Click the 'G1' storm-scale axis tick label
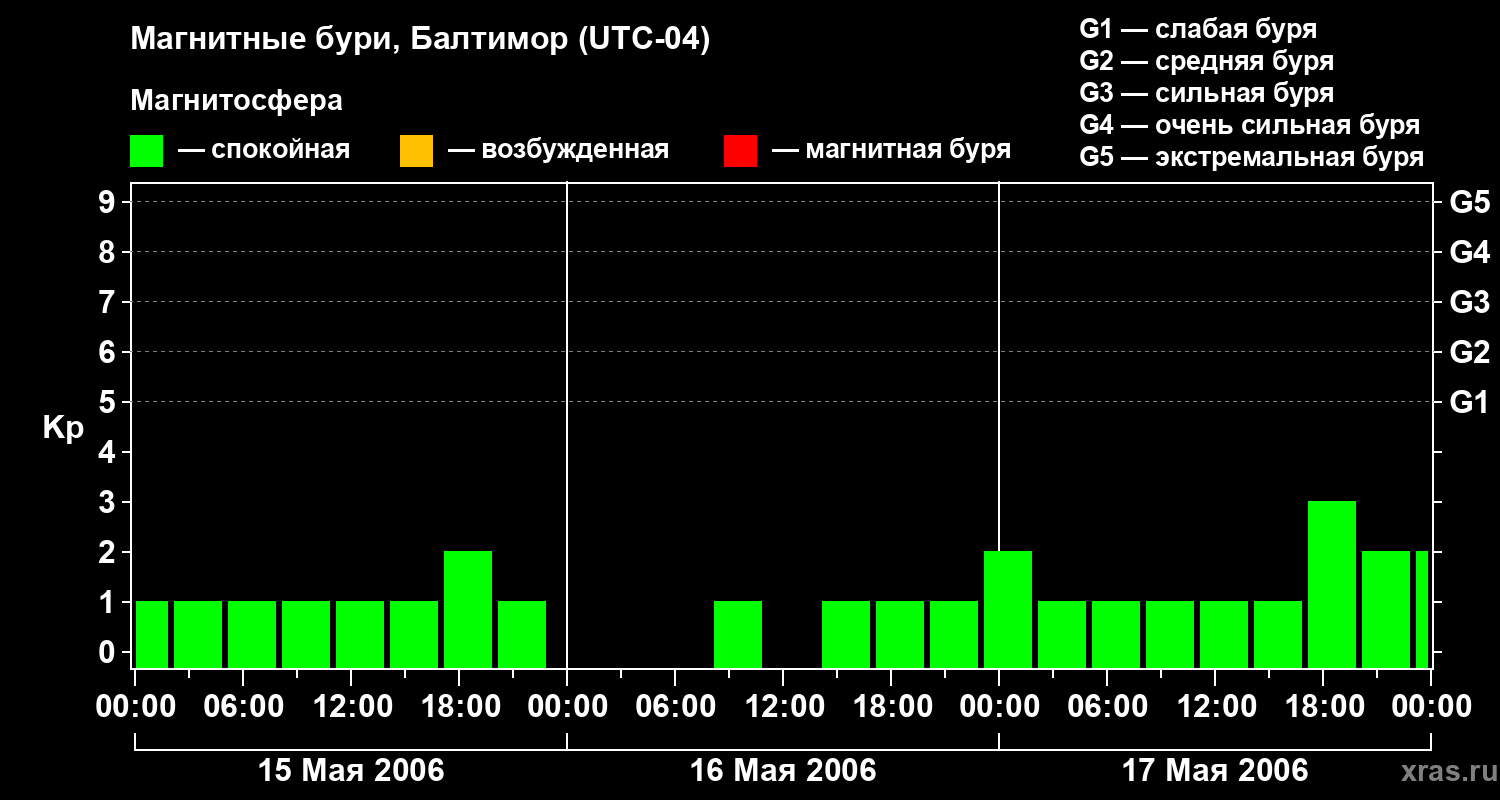Viewport: 1500px width, 800px height. [1470, 402]
